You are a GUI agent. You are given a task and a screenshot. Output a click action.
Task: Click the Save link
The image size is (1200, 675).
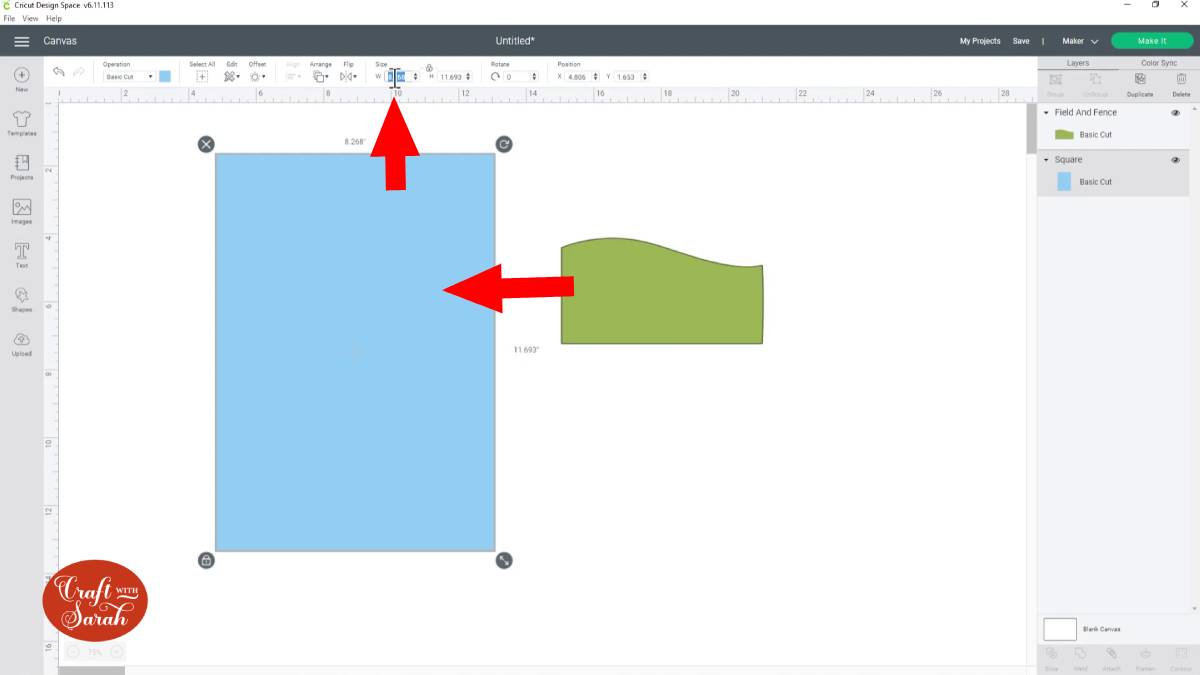pyautogui.click(x=1021, y=41)
